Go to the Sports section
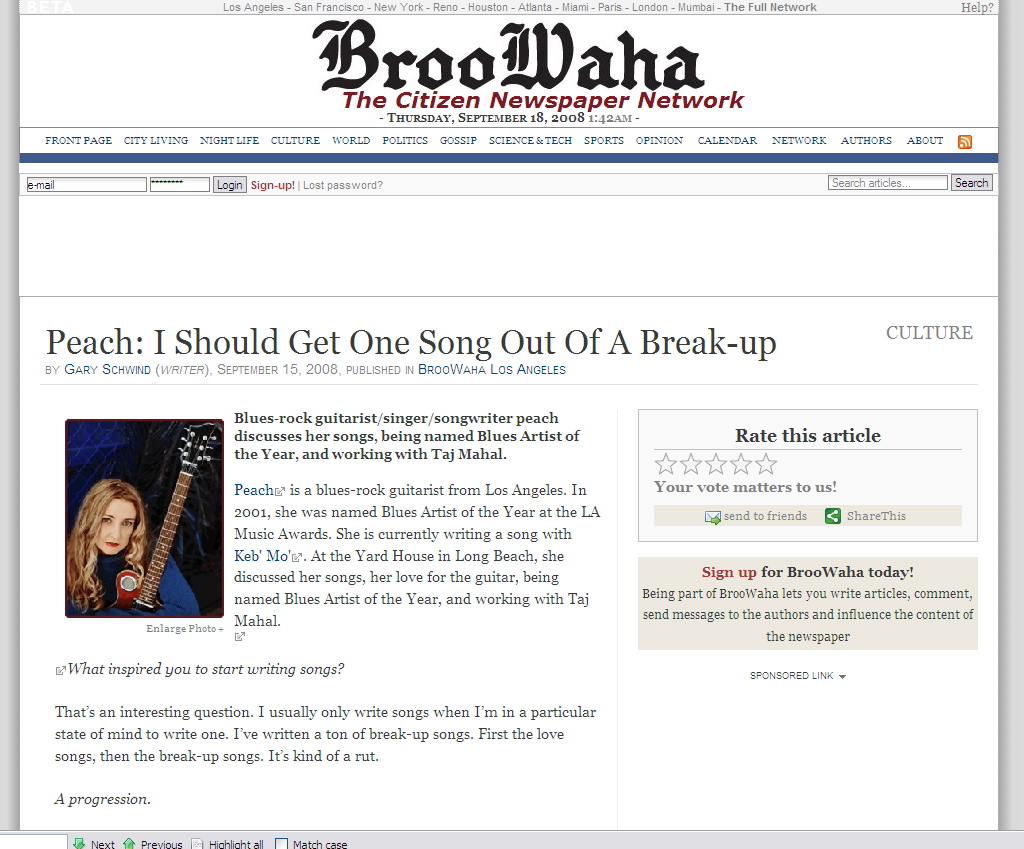The width and height of the screenshot is (1024, 849). [x=603, y=140]
